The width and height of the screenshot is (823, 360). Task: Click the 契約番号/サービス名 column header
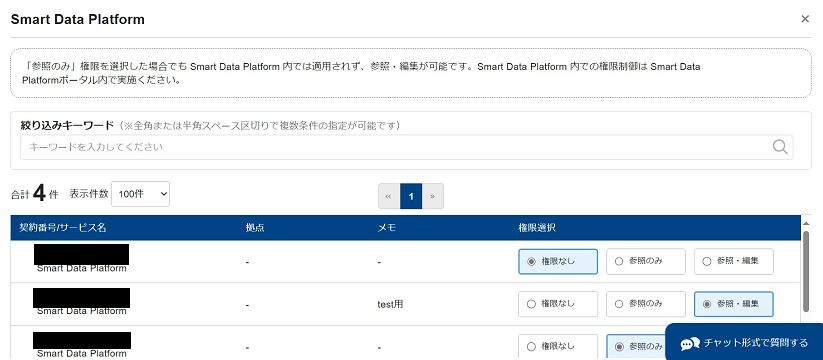coord(63,228)
